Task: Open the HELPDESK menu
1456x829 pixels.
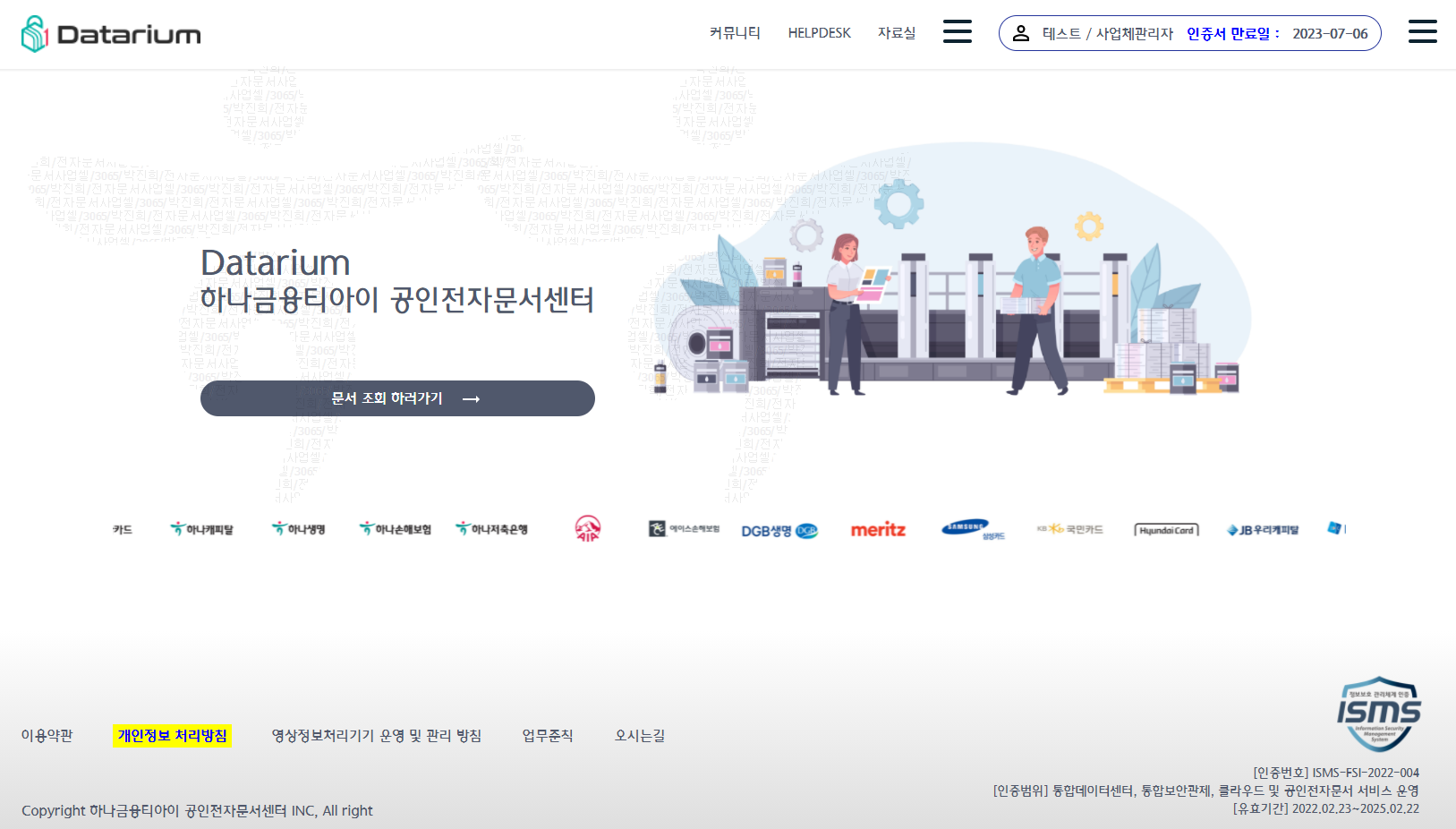Action: click(x=819, y=33)
